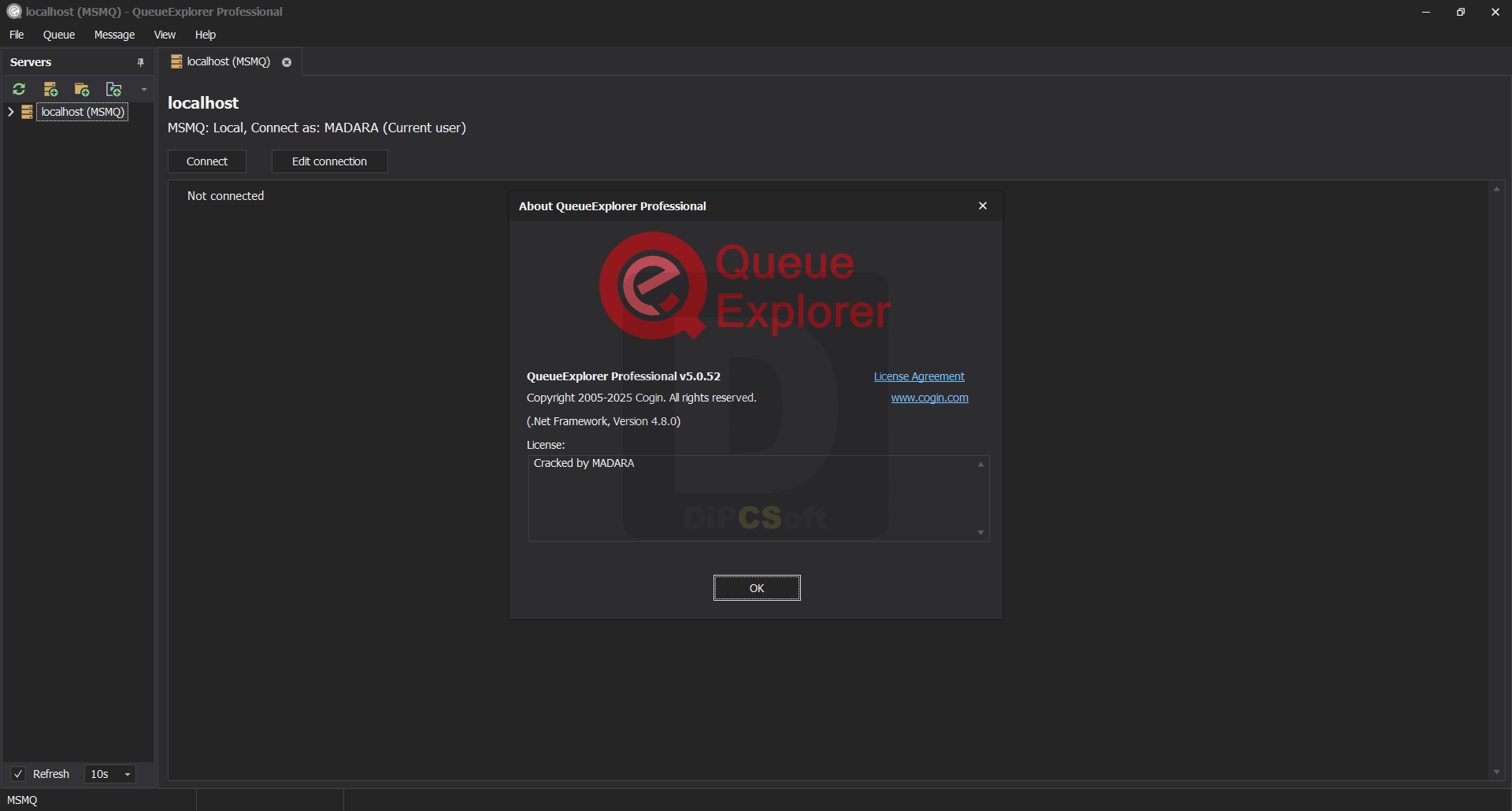This screenshot has width=1512, height=811.
Task: Click the QueueExplorer app icon in title bar
Action: point(13,12)
